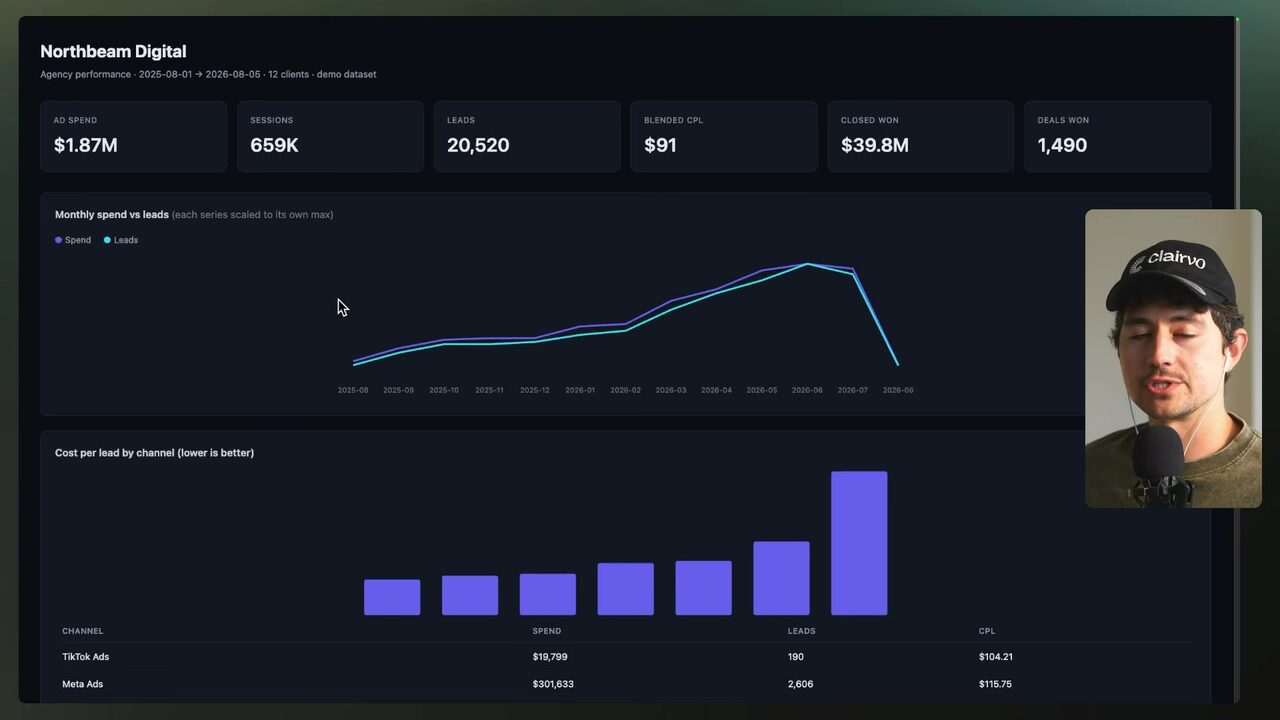Screen dimensions: 1280x720
Task: Click the TikTok Ads leads value 190
Action: [x=796, y=657]
